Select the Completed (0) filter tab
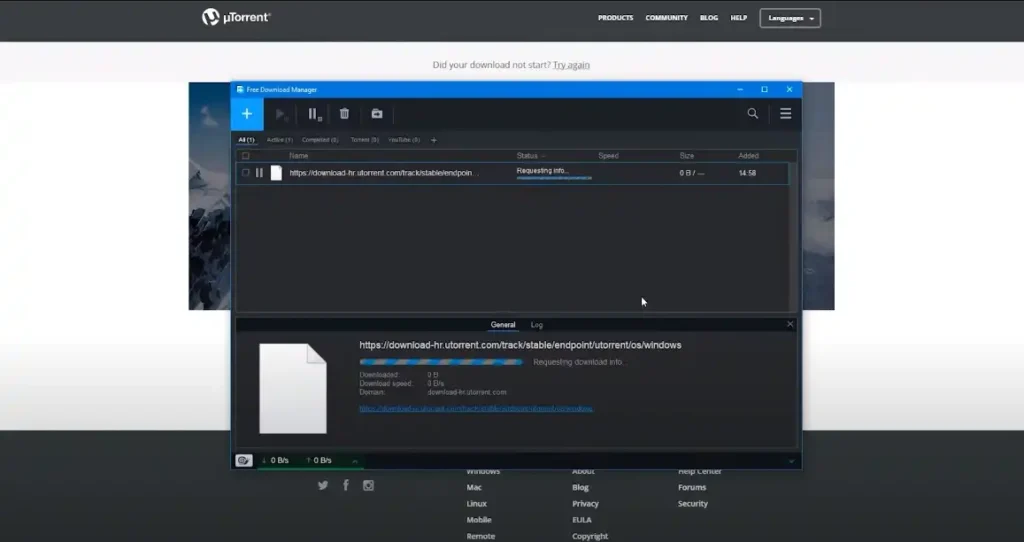This screenshot has width=1024, height=542. point(320,140)
